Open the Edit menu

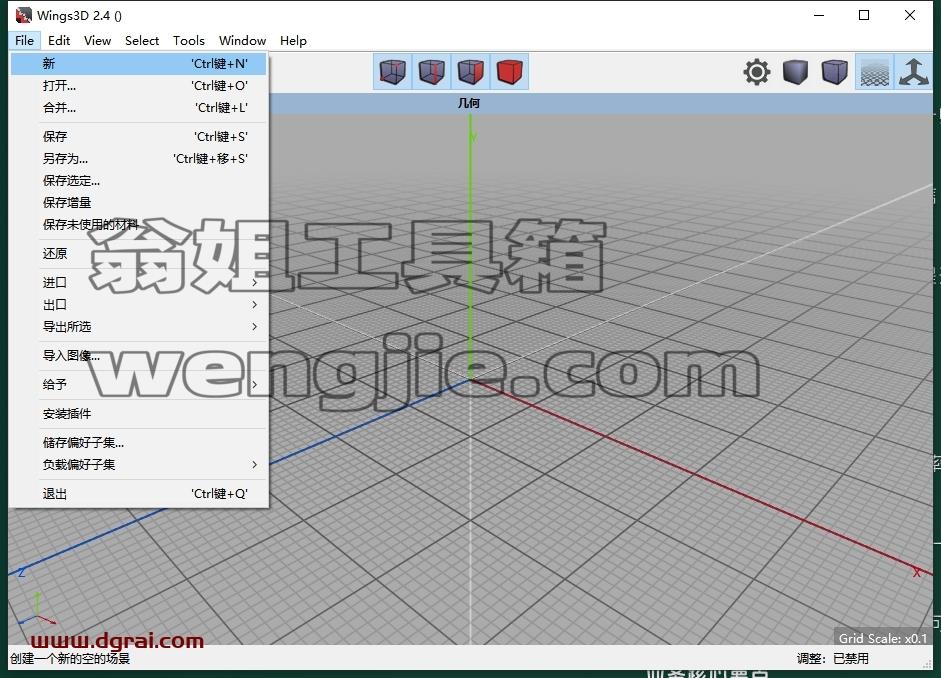(59, 41)
